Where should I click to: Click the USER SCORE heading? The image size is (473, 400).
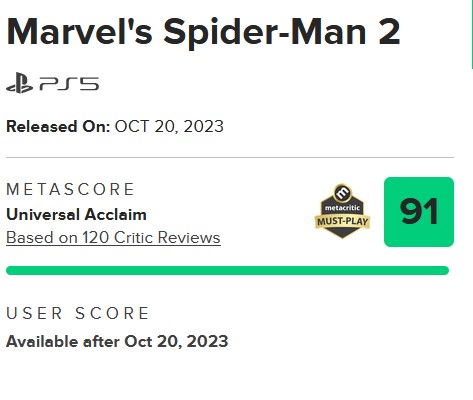point(78,313)
